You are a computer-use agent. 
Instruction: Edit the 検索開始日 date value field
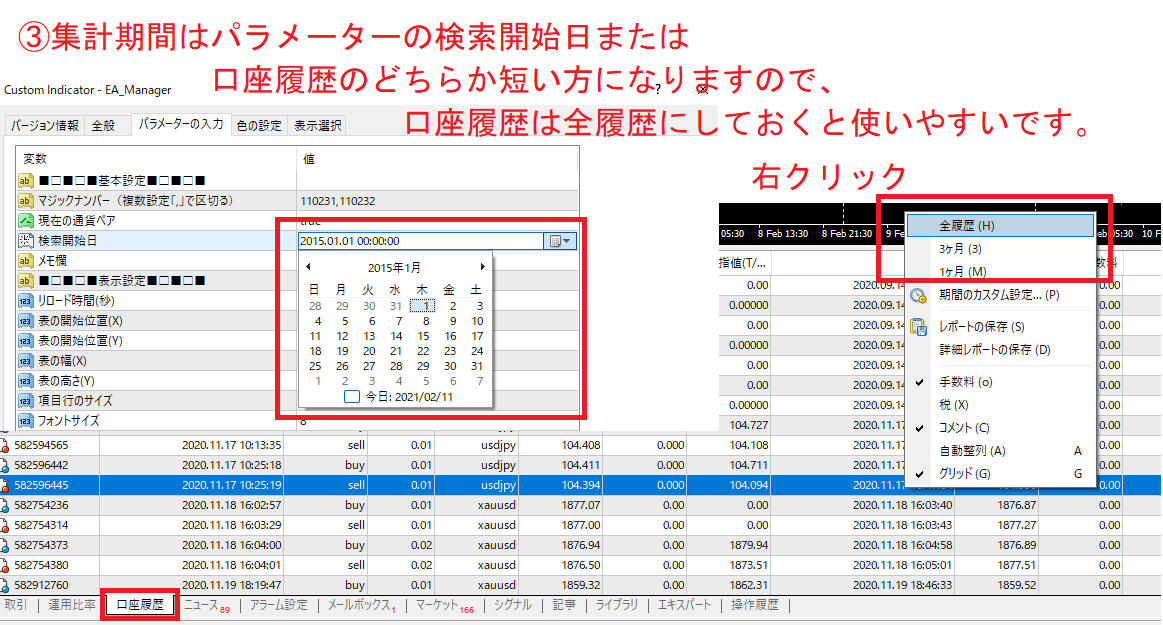click(x=421, y=241)
